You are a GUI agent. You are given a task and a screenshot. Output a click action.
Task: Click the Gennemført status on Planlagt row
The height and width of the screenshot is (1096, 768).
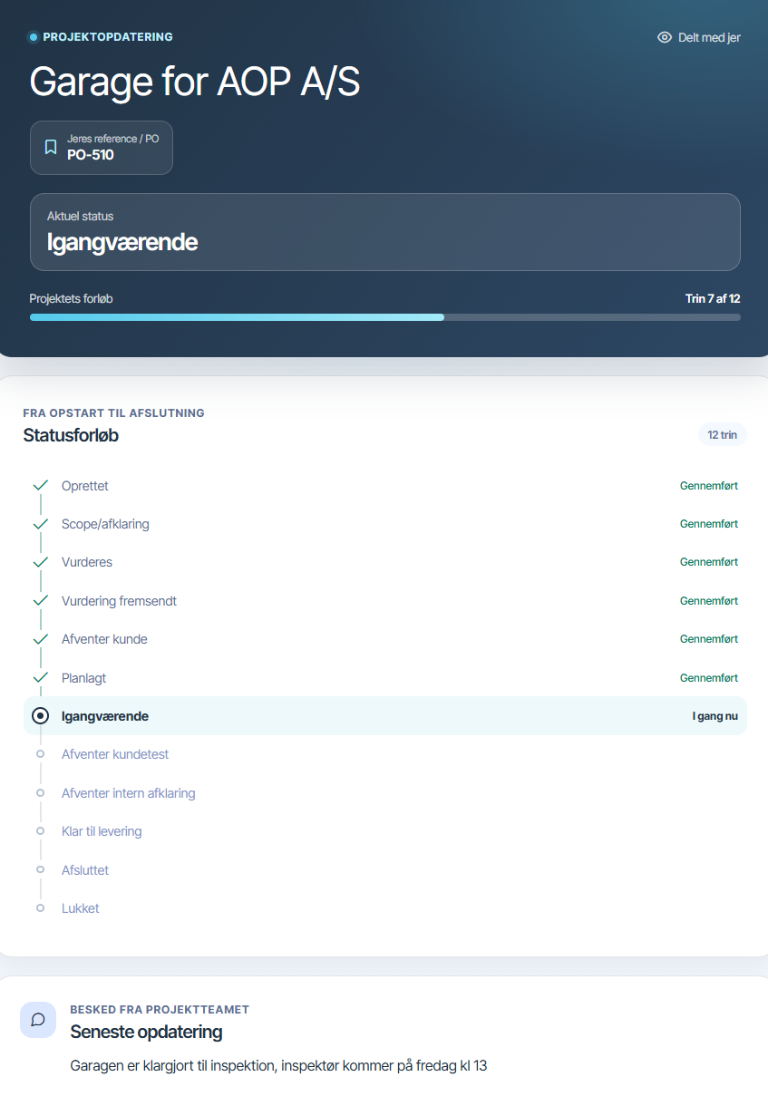[709, 678]
